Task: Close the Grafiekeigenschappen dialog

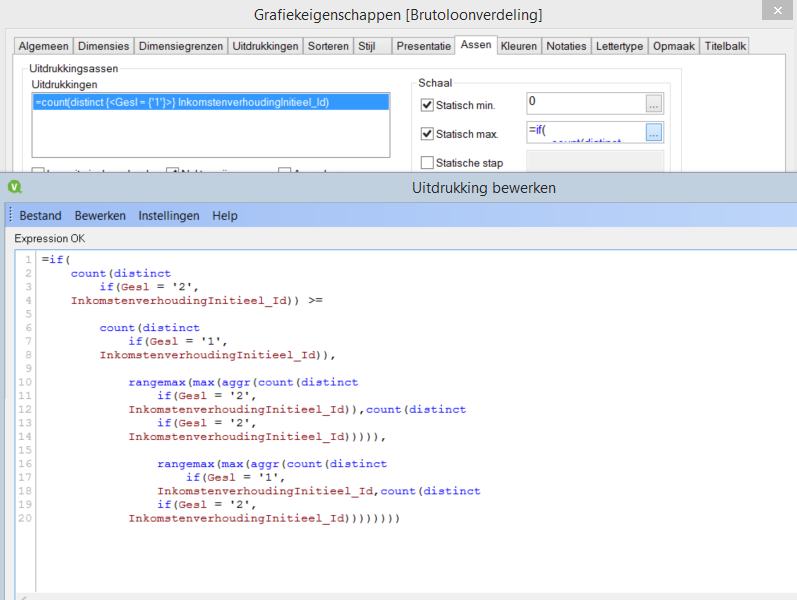Action: pos(773,13)
